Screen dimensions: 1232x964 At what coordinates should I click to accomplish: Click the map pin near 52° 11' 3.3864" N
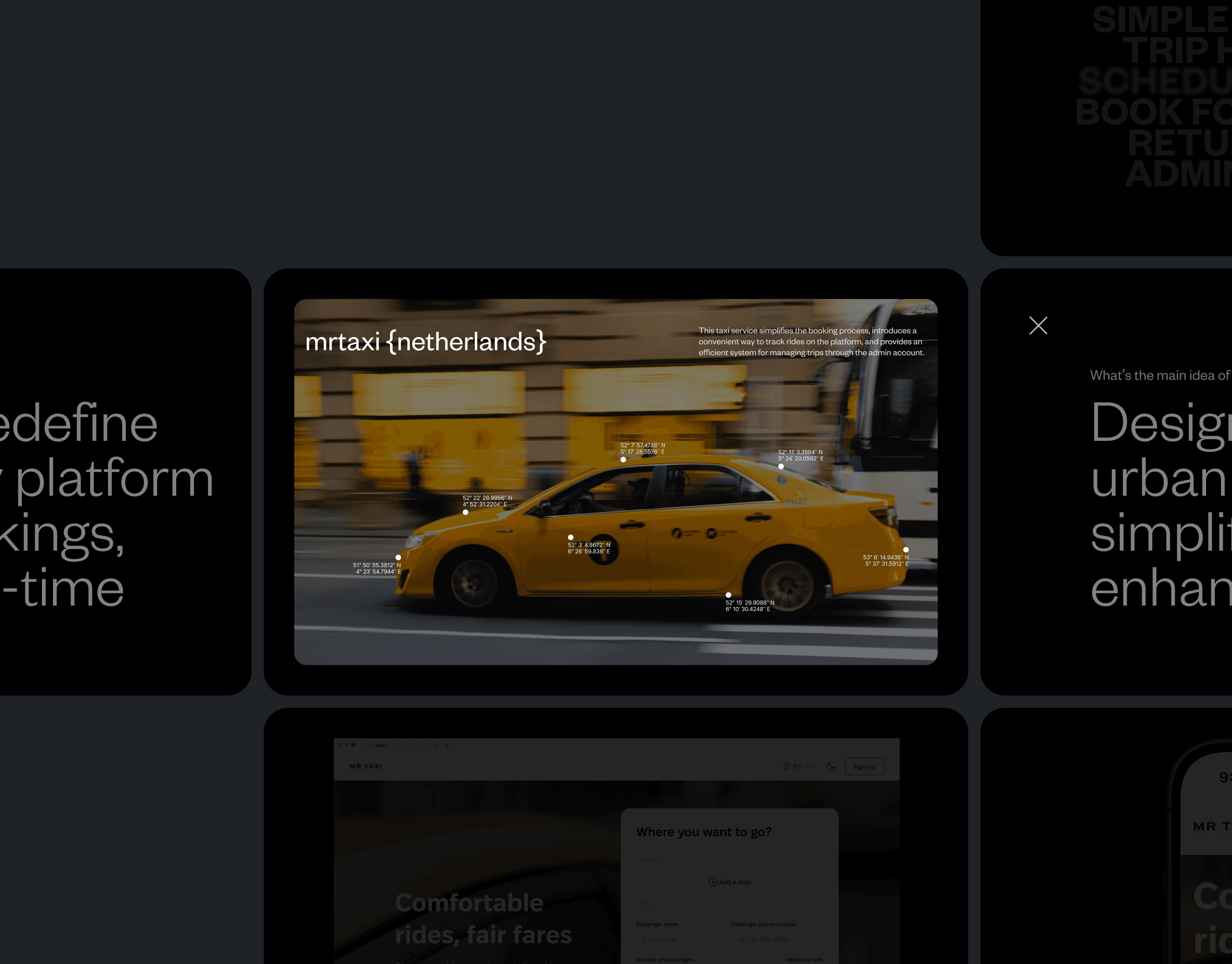point(781,467)
